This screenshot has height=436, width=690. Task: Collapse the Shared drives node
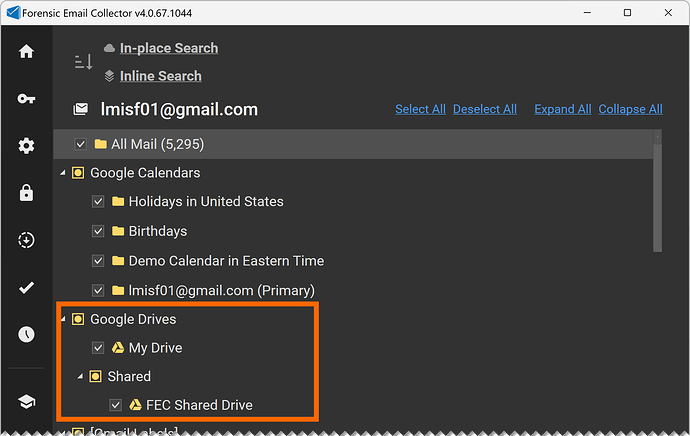pyautogui.click(x=81, y=377)
